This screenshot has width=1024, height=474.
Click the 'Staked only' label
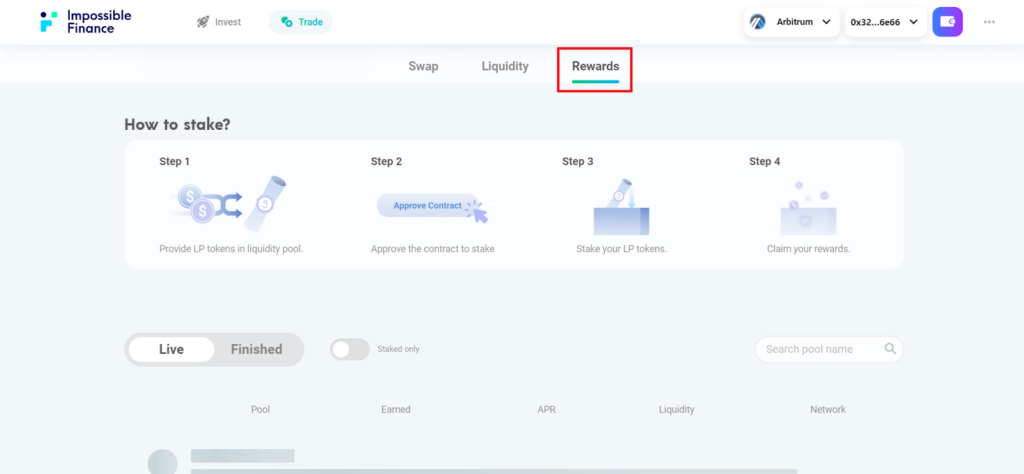[398, 349]
